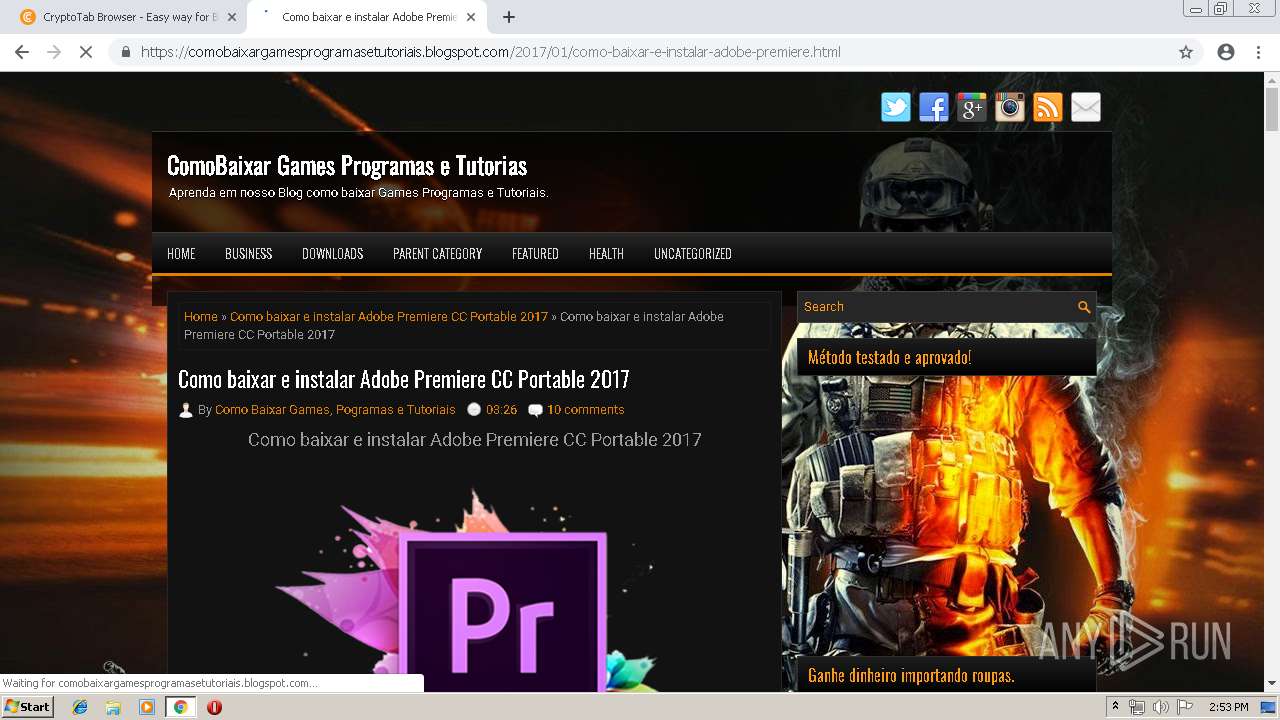Open the HOME menu item

[181, 254]
